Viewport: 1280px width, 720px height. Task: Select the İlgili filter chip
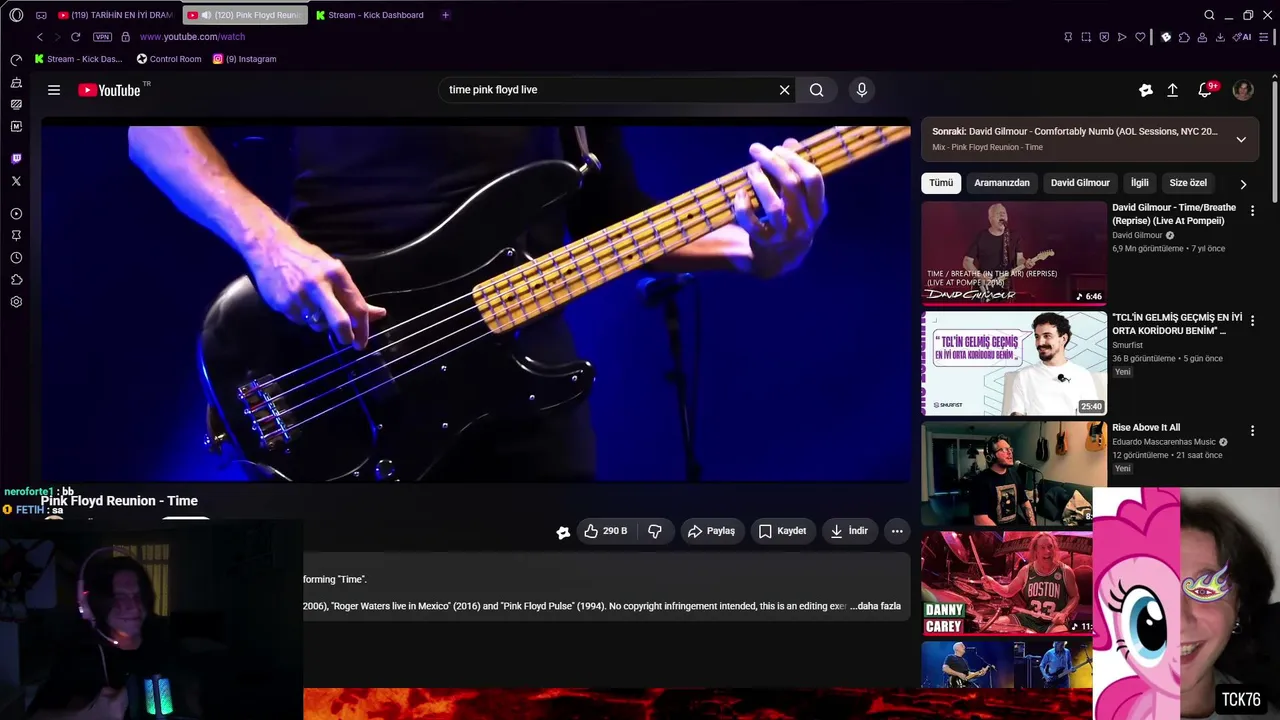1140,183
